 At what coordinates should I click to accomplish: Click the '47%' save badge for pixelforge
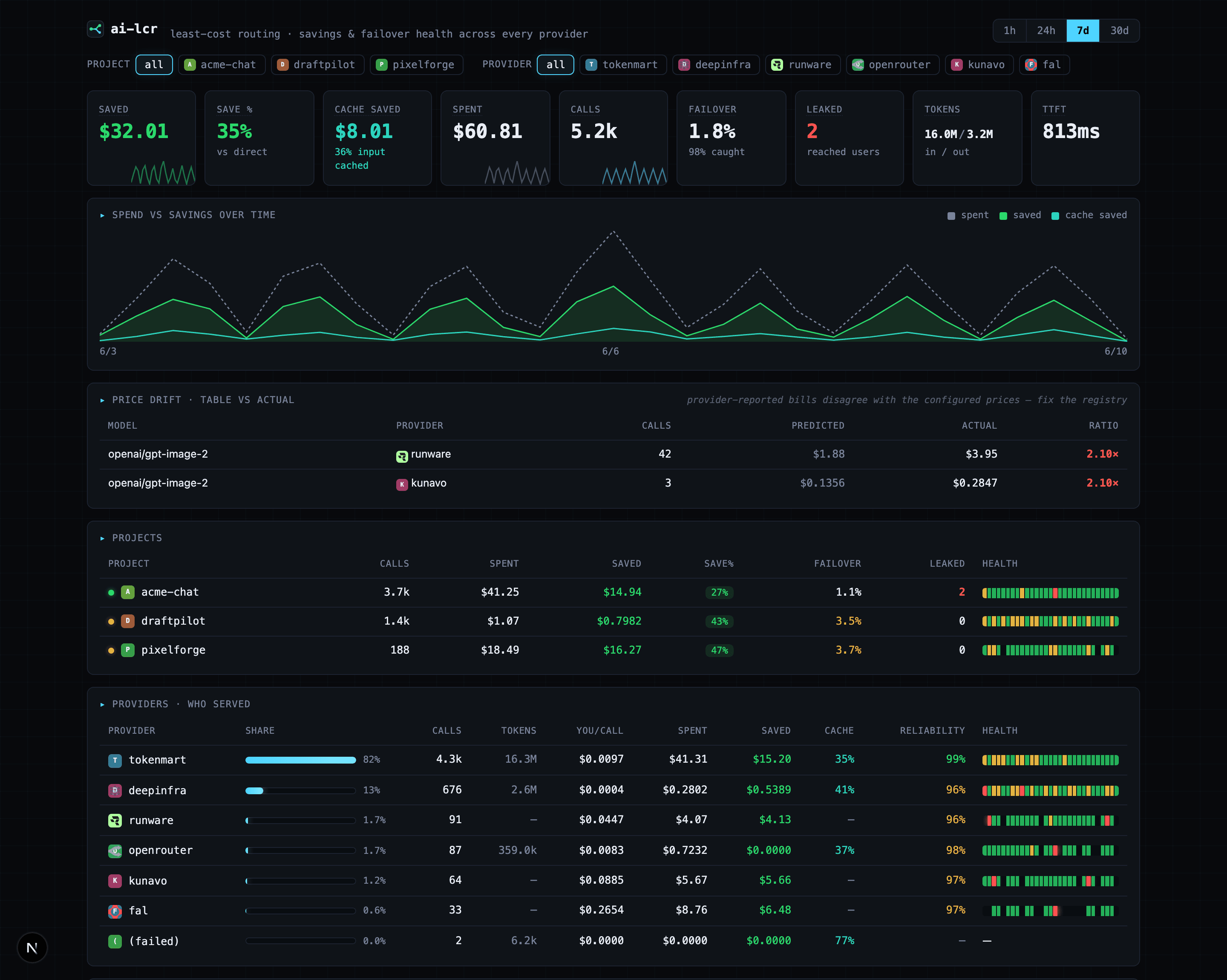719,651
